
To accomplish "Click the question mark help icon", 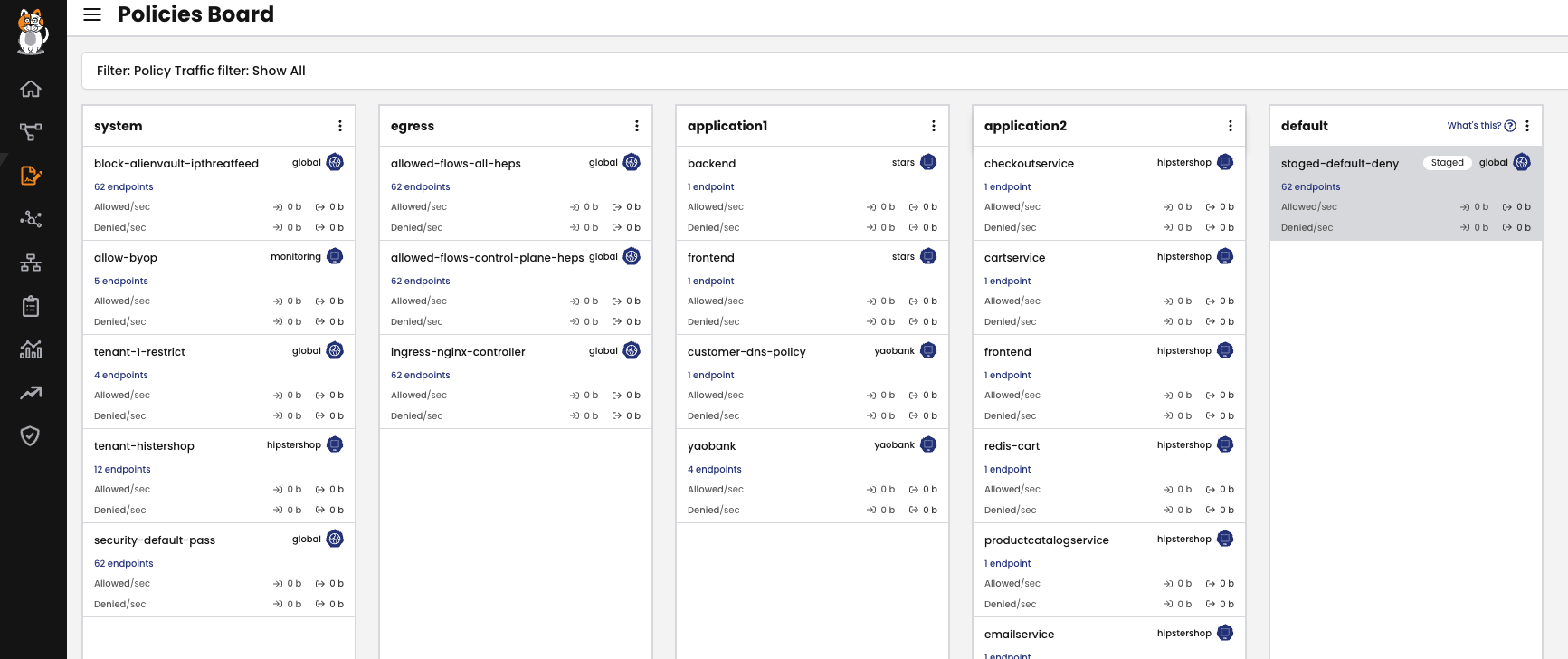I will coord(1510,126).
